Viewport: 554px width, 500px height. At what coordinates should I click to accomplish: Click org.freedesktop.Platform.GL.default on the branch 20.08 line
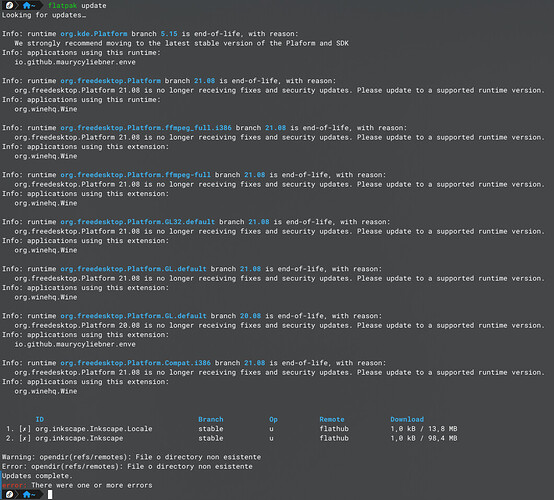133,316
